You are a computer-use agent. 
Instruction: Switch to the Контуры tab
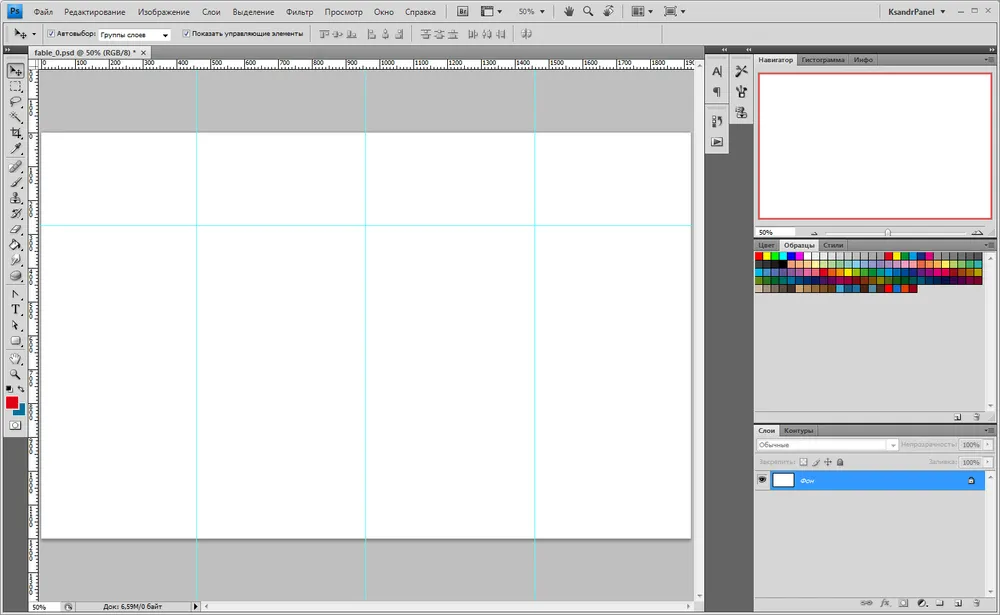pyautogui.click(x=798, y=430)
